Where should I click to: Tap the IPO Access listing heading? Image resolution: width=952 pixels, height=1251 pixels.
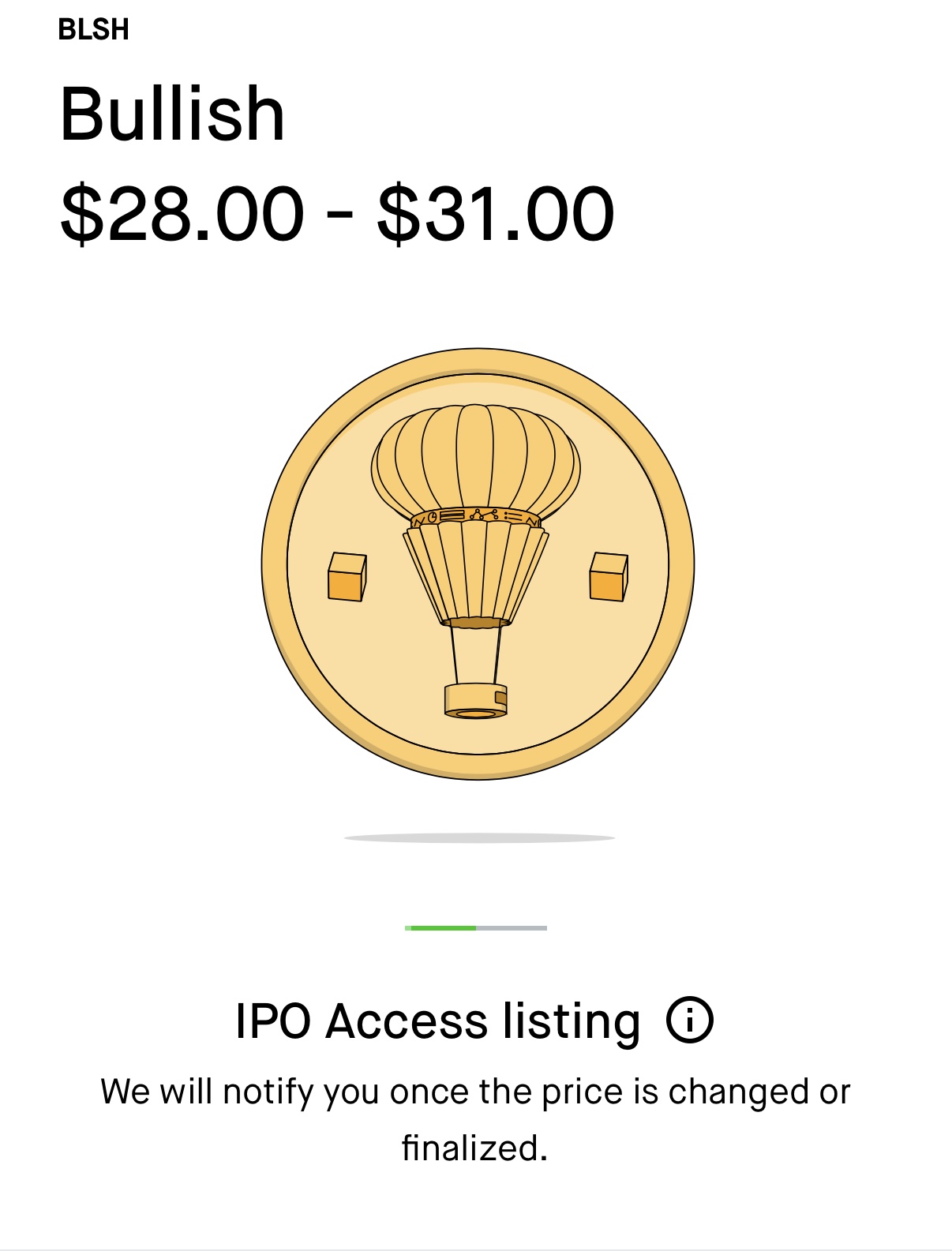coord(437,1021)
